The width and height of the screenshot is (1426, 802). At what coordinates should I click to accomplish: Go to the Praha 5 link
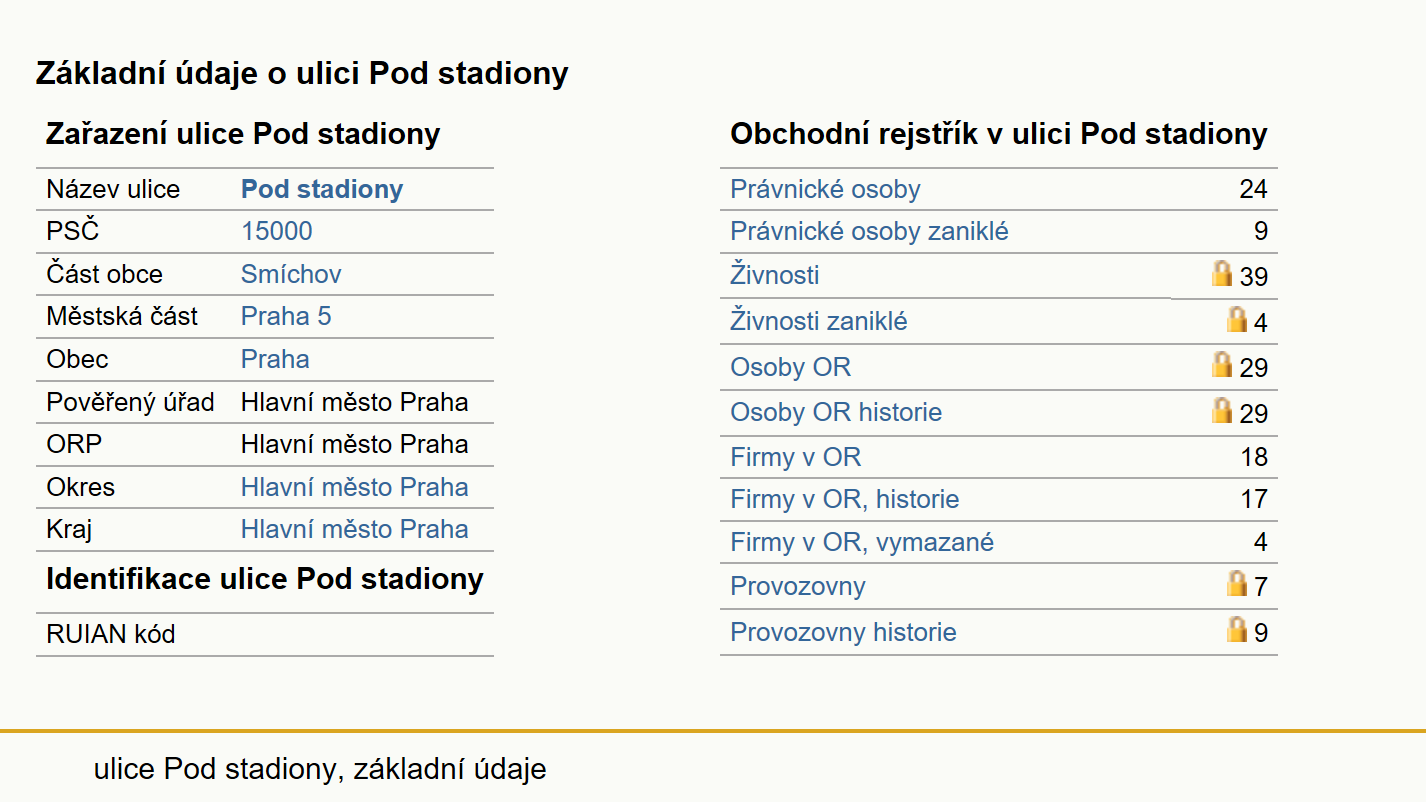pos(286,317)
